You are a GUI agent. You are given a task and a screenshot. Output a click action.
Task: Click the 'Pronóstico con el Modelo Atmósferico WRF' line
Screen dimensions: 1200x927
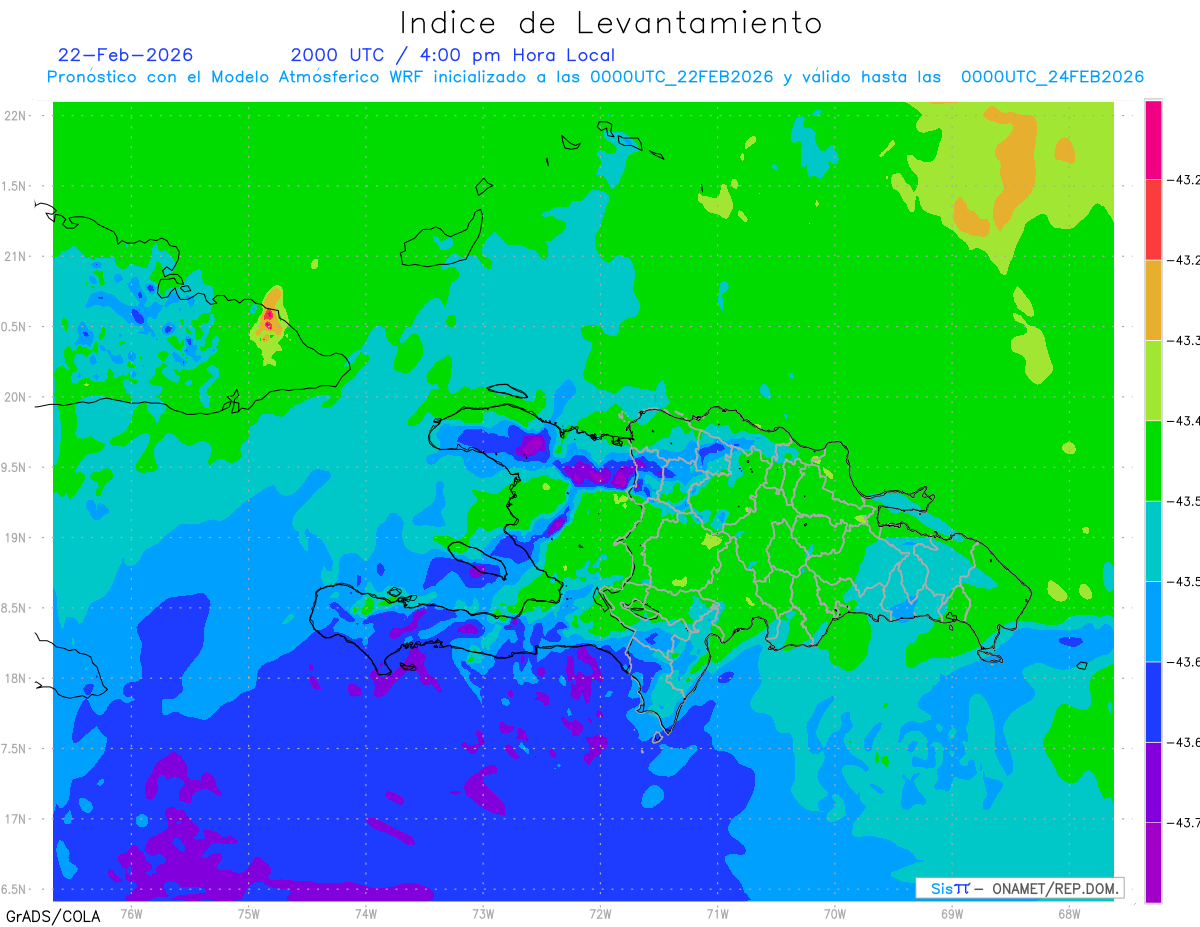coord(595,77)
